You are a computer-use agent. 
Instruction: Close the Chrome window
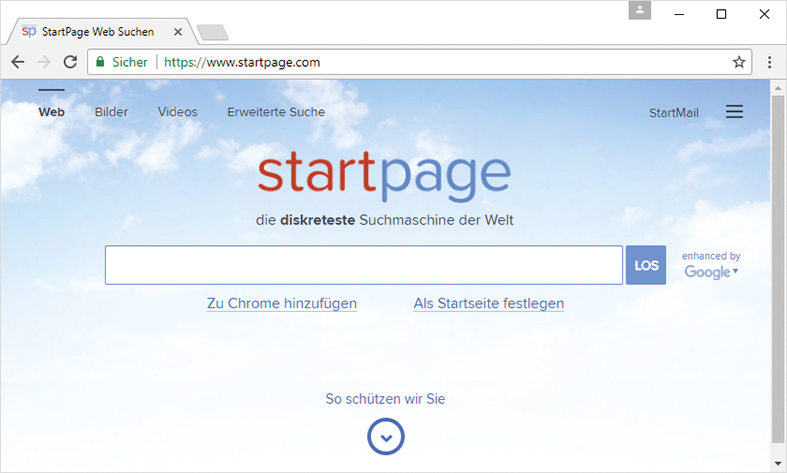pyautogui.click(x=764, y=14)
